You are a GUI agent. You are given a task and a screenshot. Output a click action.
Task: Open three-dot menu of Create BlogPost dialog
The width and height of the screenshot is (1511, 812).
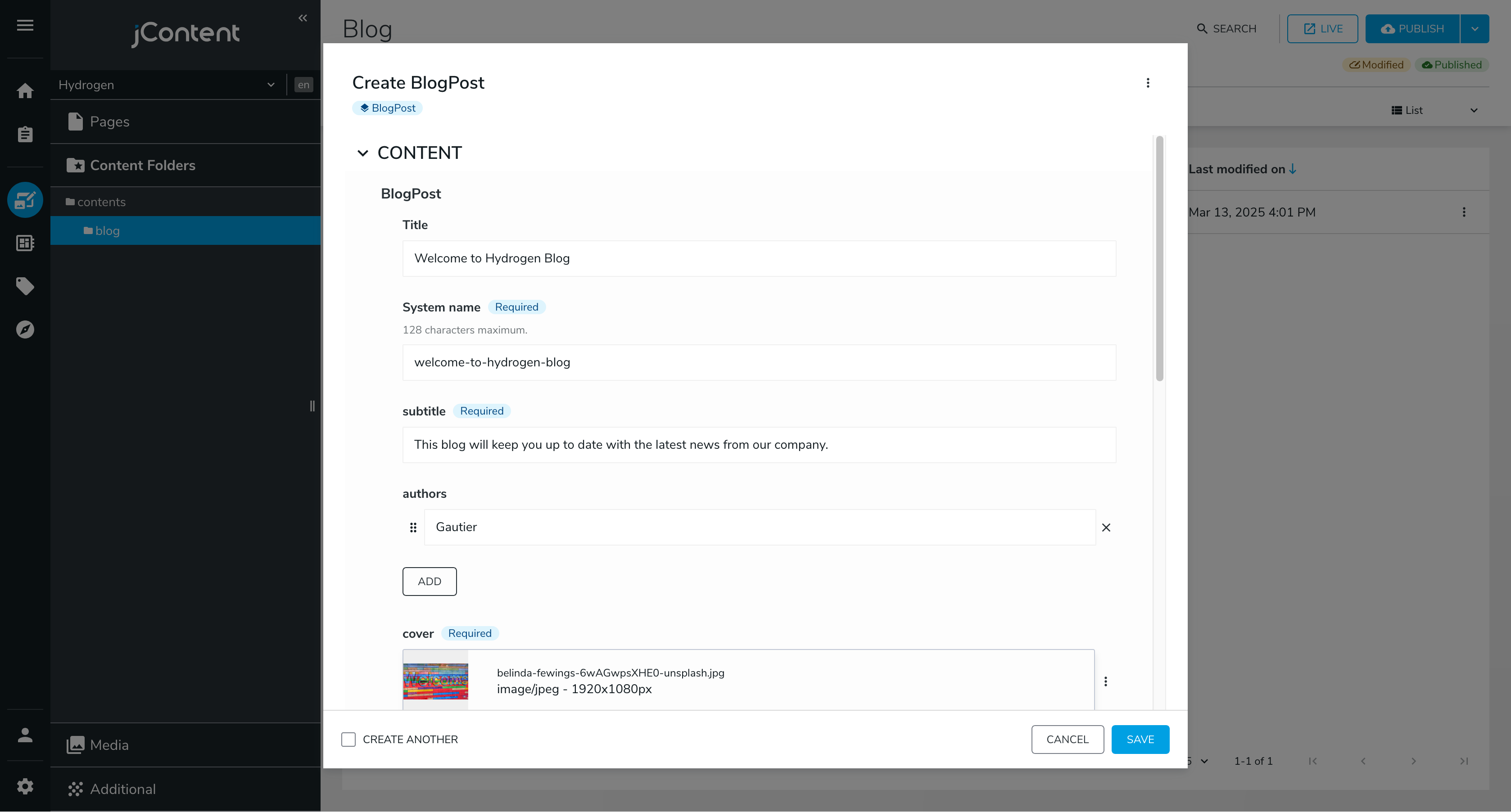(1147, 83)
